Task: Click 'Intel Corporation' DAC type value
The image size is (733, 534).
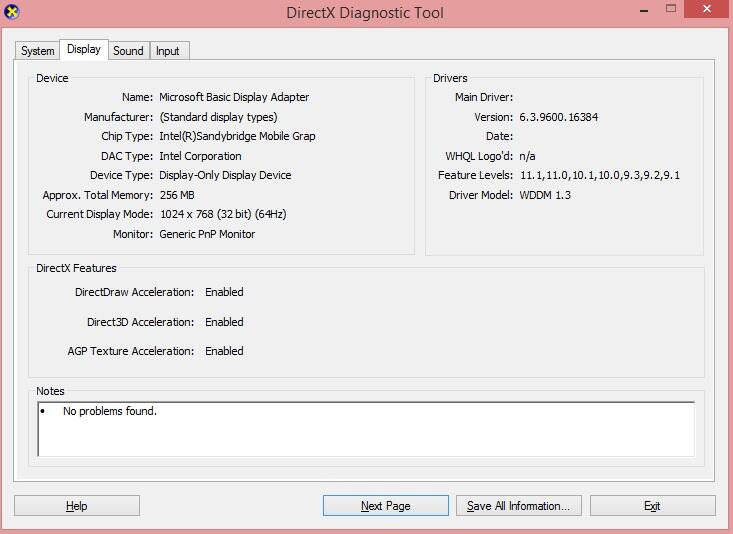Action: [201, 156]
